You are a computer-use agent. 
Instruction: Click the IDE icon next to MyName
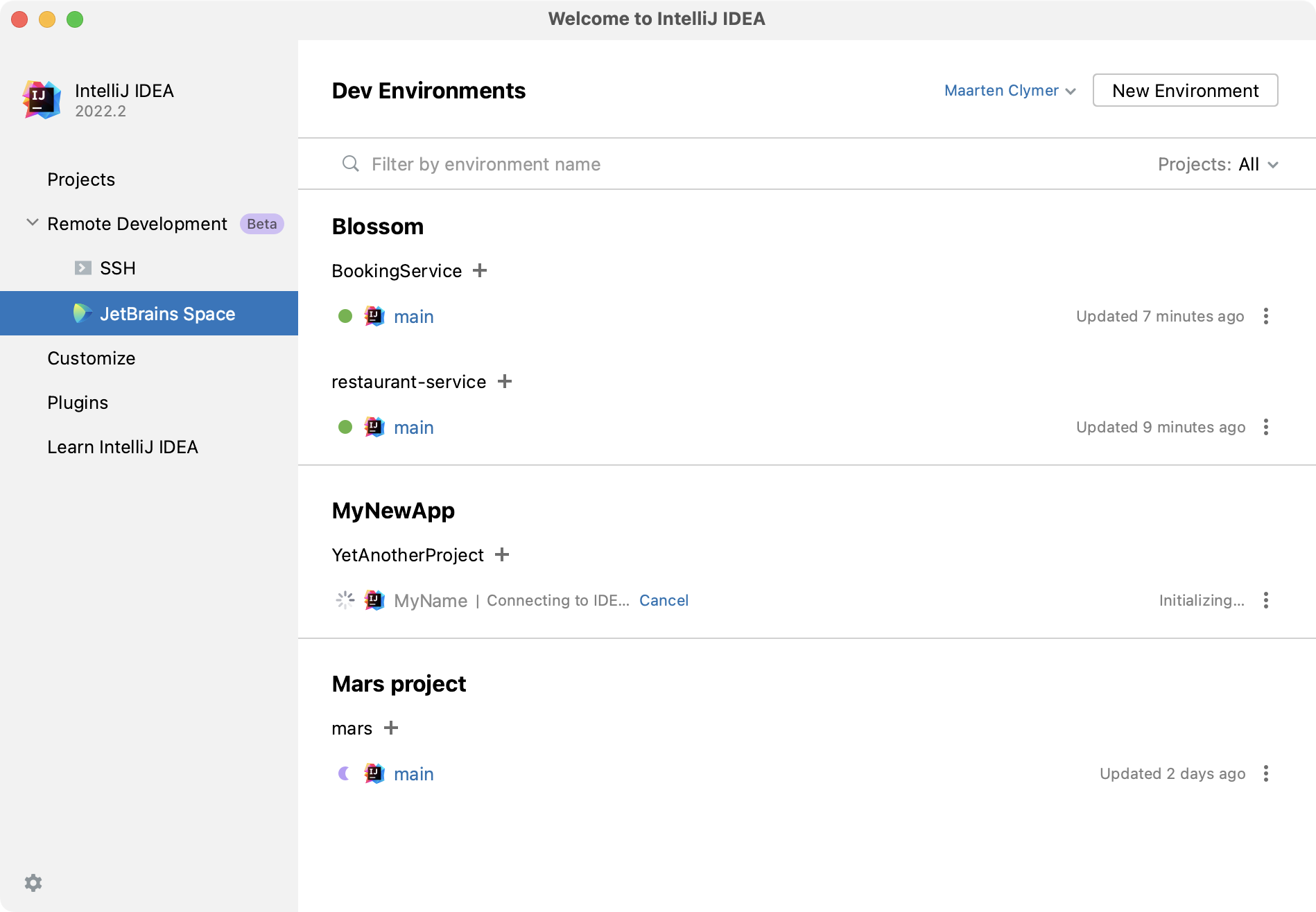point(374,600)
